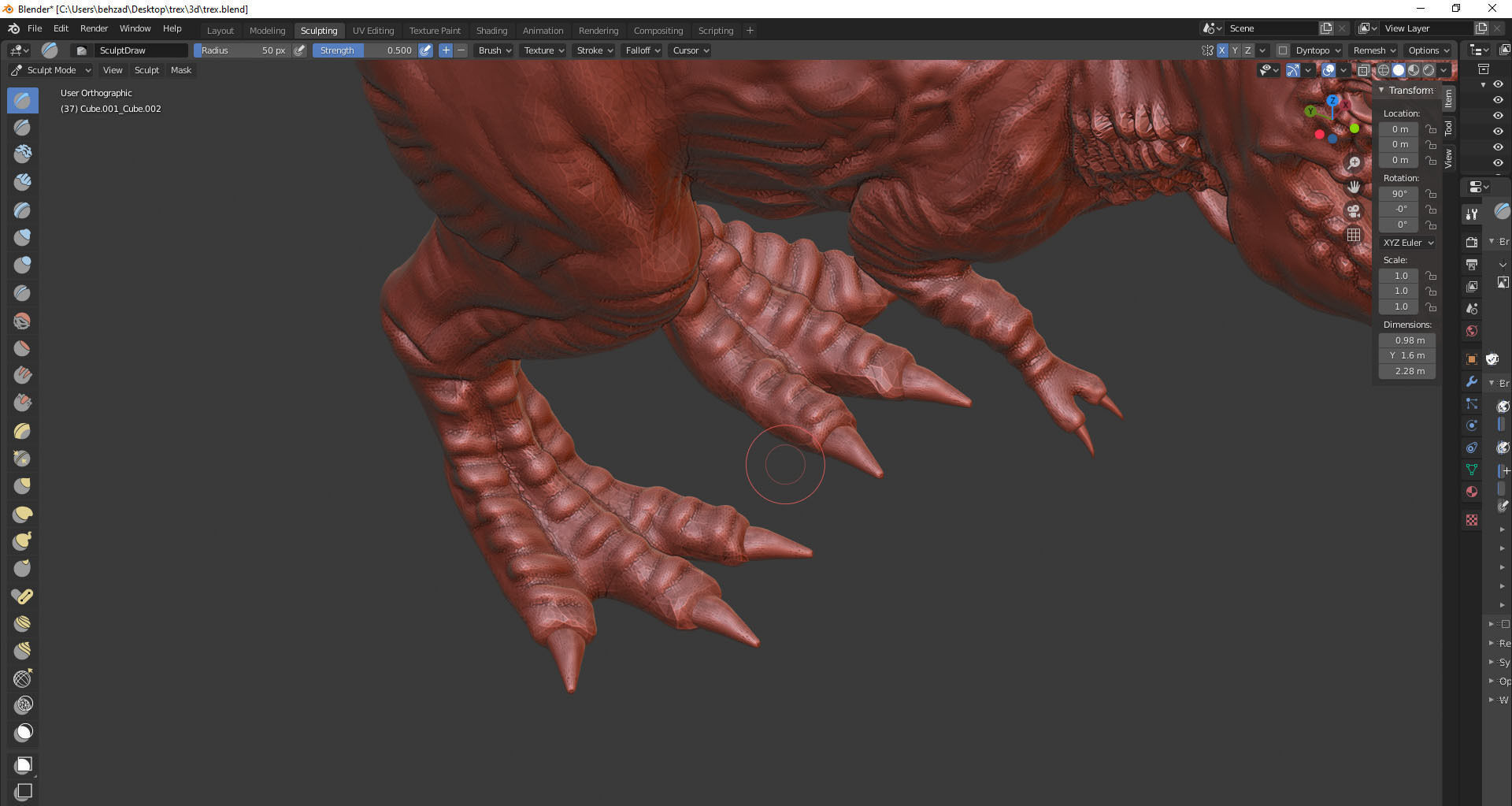Open Output properties tab
Viewport: 1512px width, 806px height.
(1471, 264)
